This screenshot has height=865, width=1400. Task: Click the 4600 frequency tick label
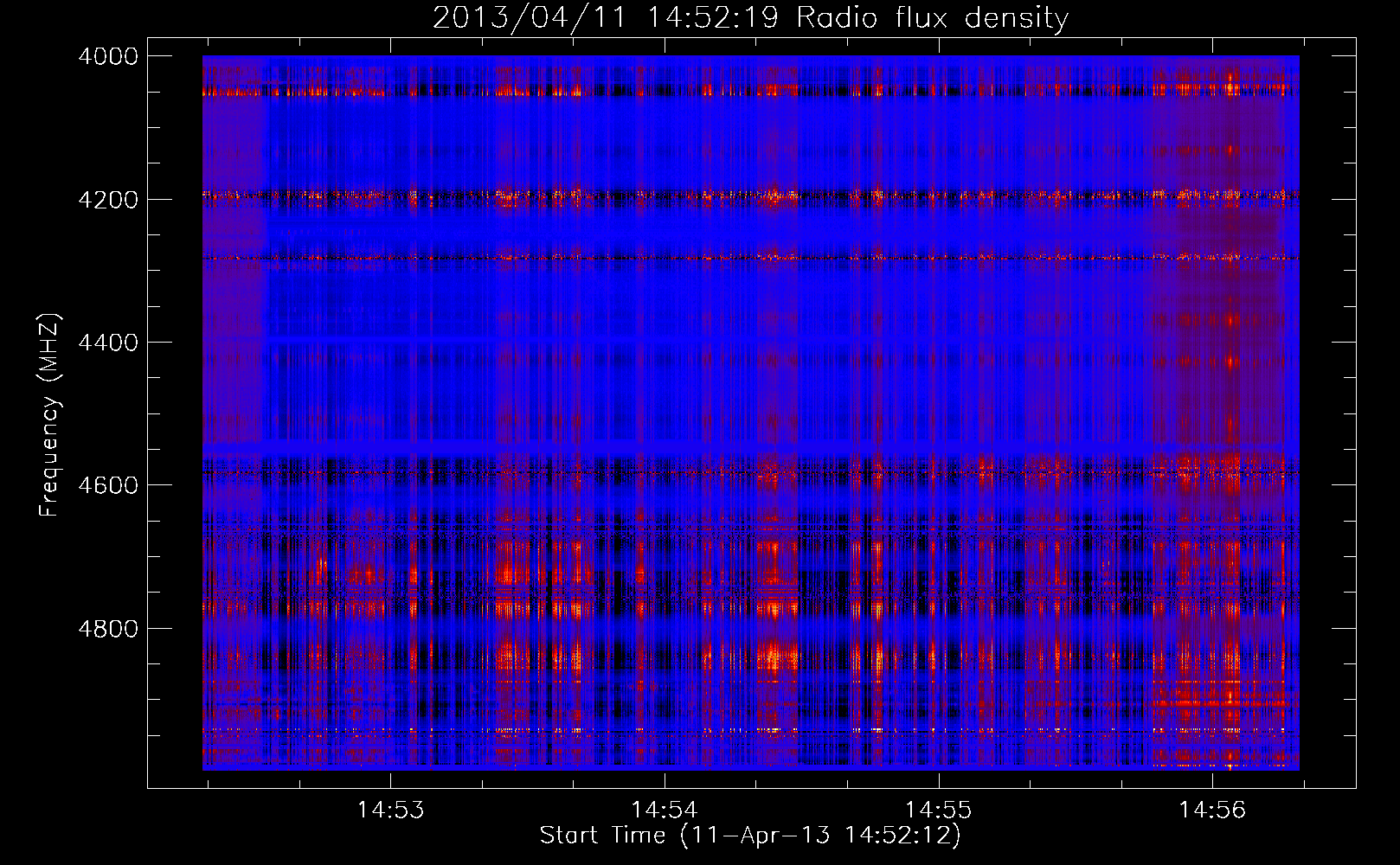[108, 485]
